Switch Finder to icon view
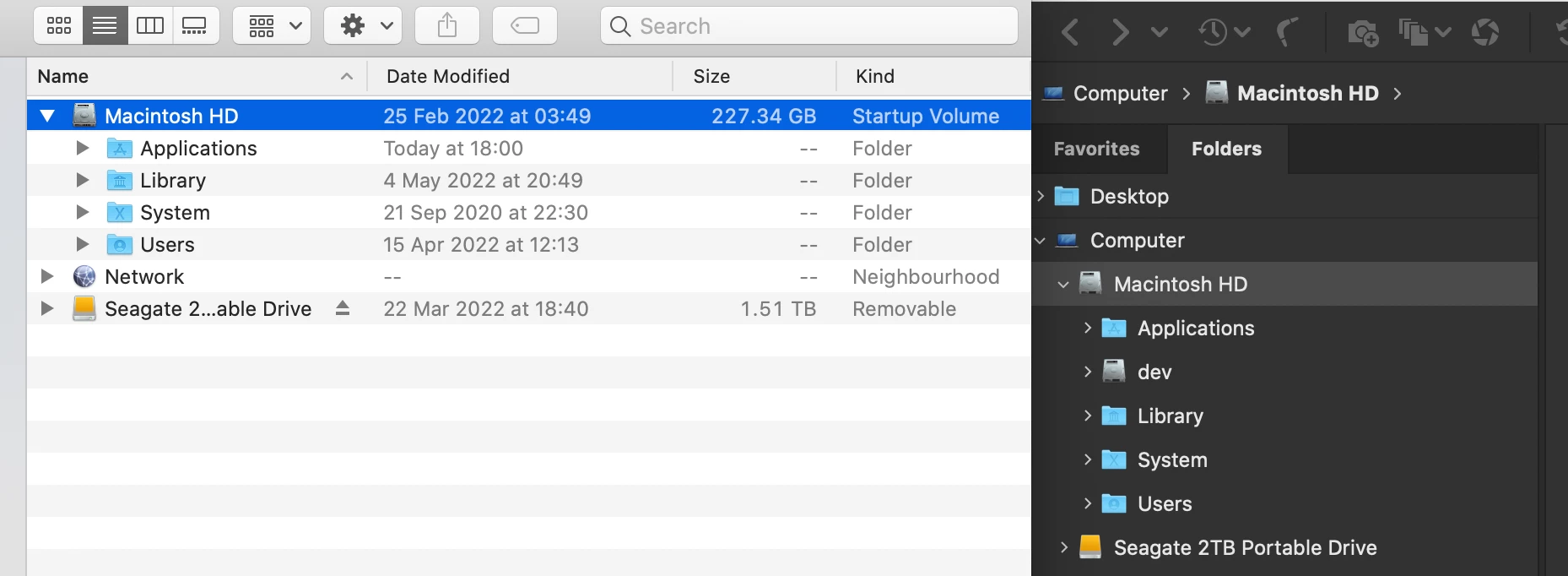1568x576 pixels. (59, 25)
